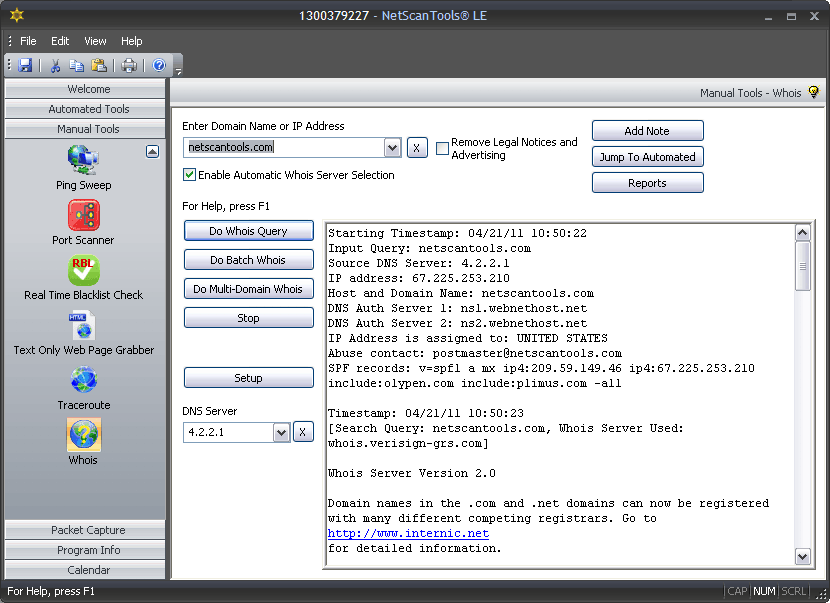Image resolution: width=830 pixels, height=603 pixels.
Task: Open the Help menu
Action: [x=131, y=41]
